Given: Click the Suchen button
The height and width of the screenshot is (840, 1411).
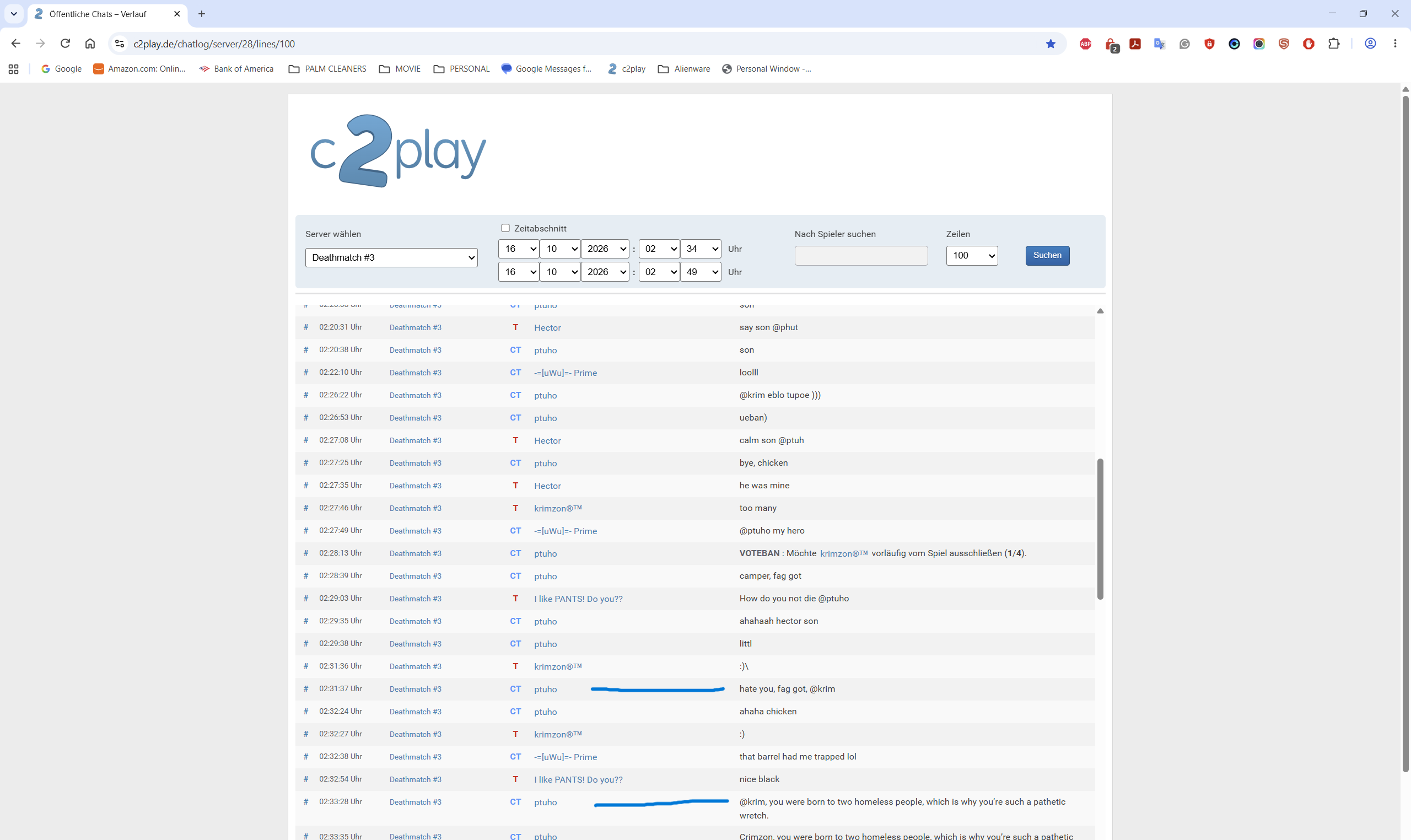Looking at the screenshot, I should tap(1047, 255).
